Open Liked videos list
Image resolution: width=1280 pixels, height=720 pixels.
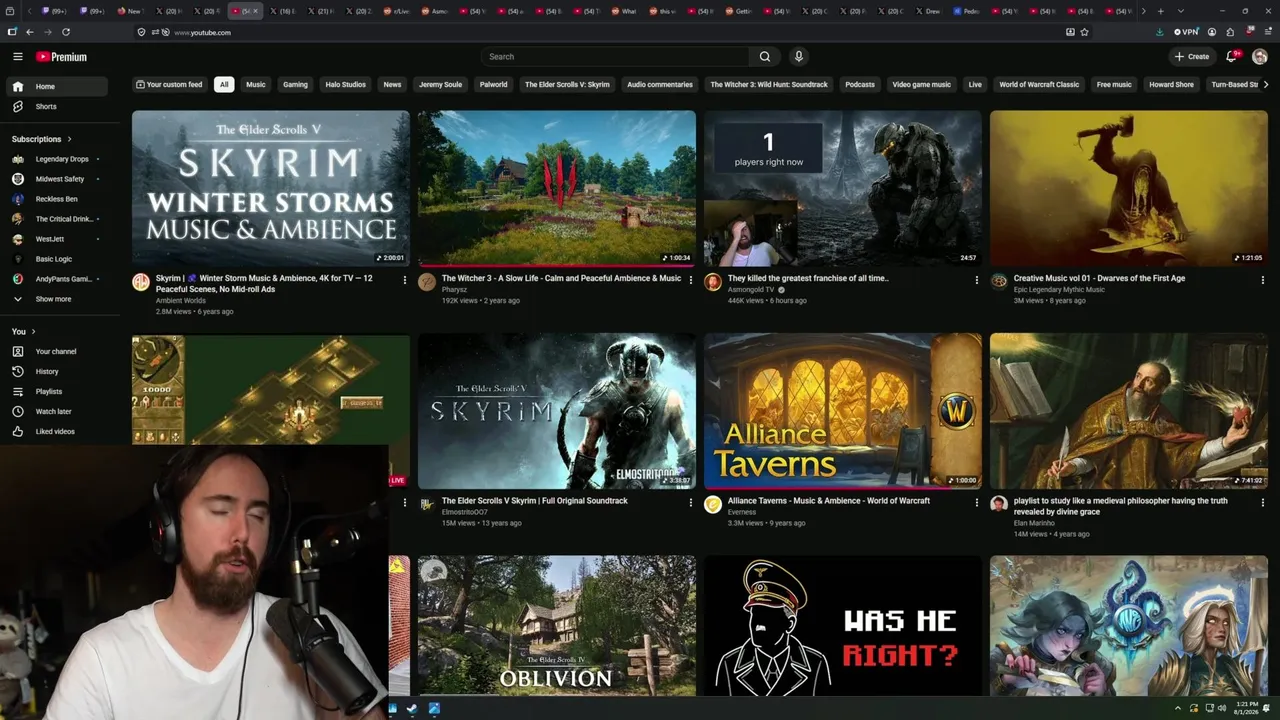(x=58, y=432)
